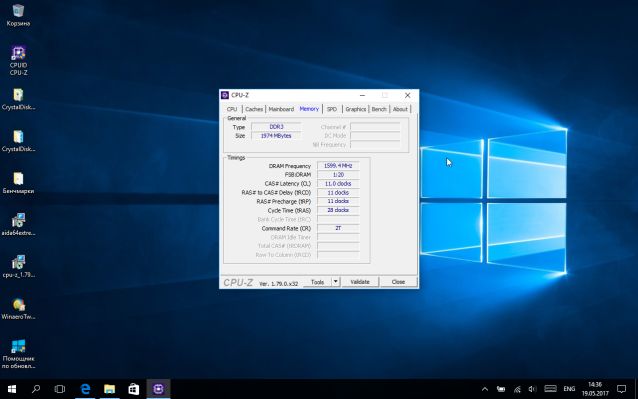Open volume speaker tray icon
Screen dimensions: 638x399
point(532,389)
